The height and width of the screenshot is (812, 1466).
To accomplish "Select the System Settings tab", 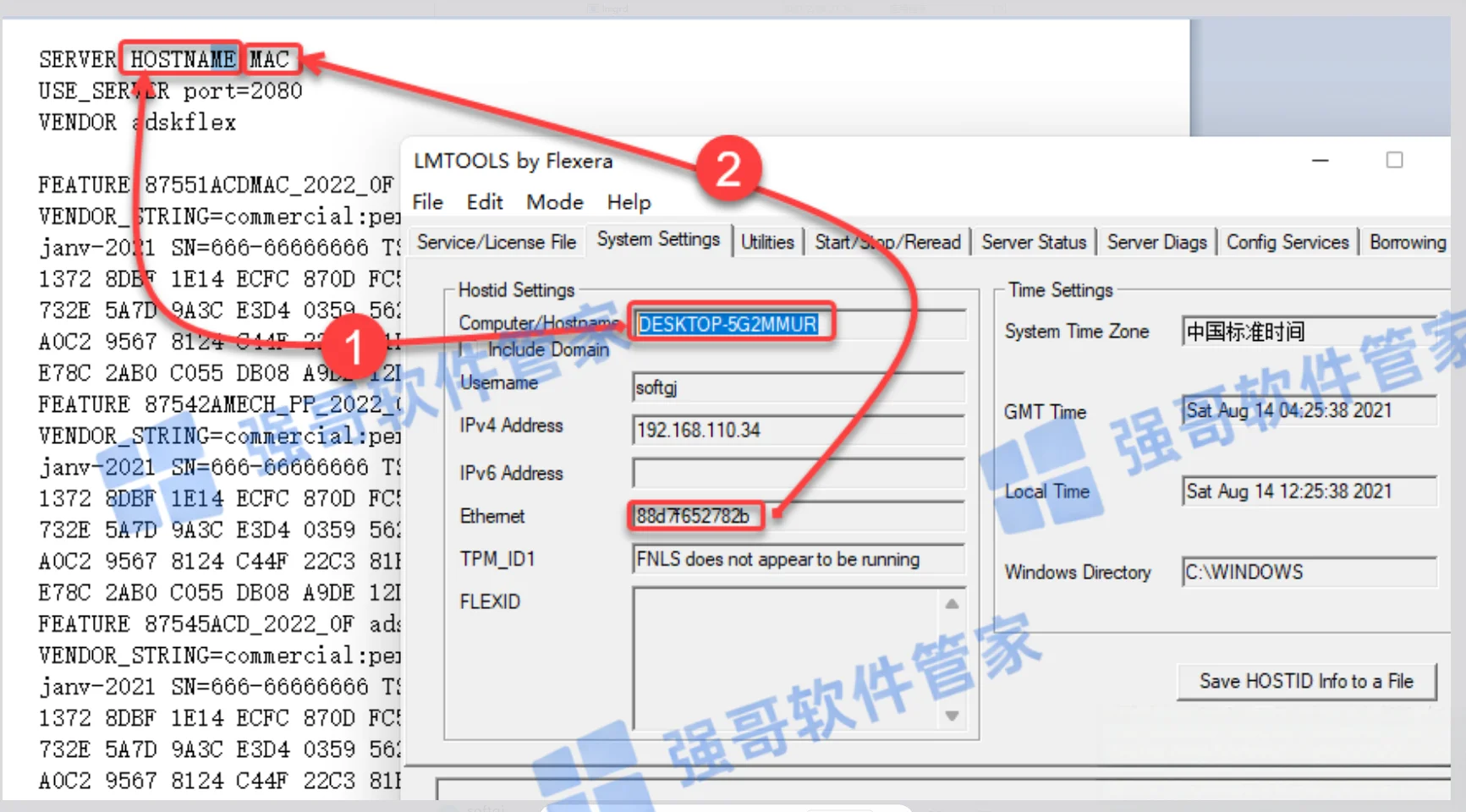I will coord(658,239).
